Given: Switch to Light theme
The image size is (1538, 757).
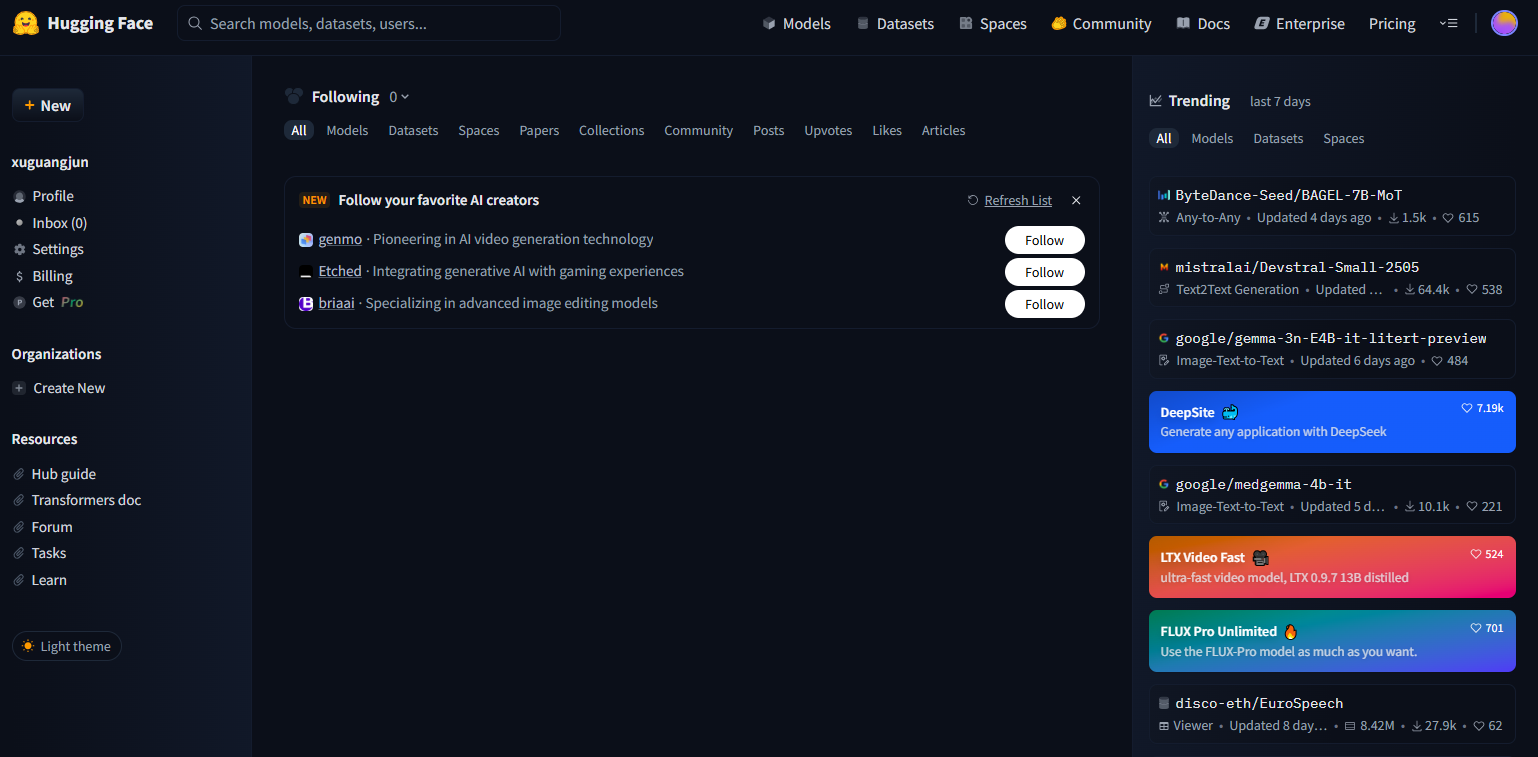Looking at the screenshot, I should pyautogui.click(x=66, y=646).
